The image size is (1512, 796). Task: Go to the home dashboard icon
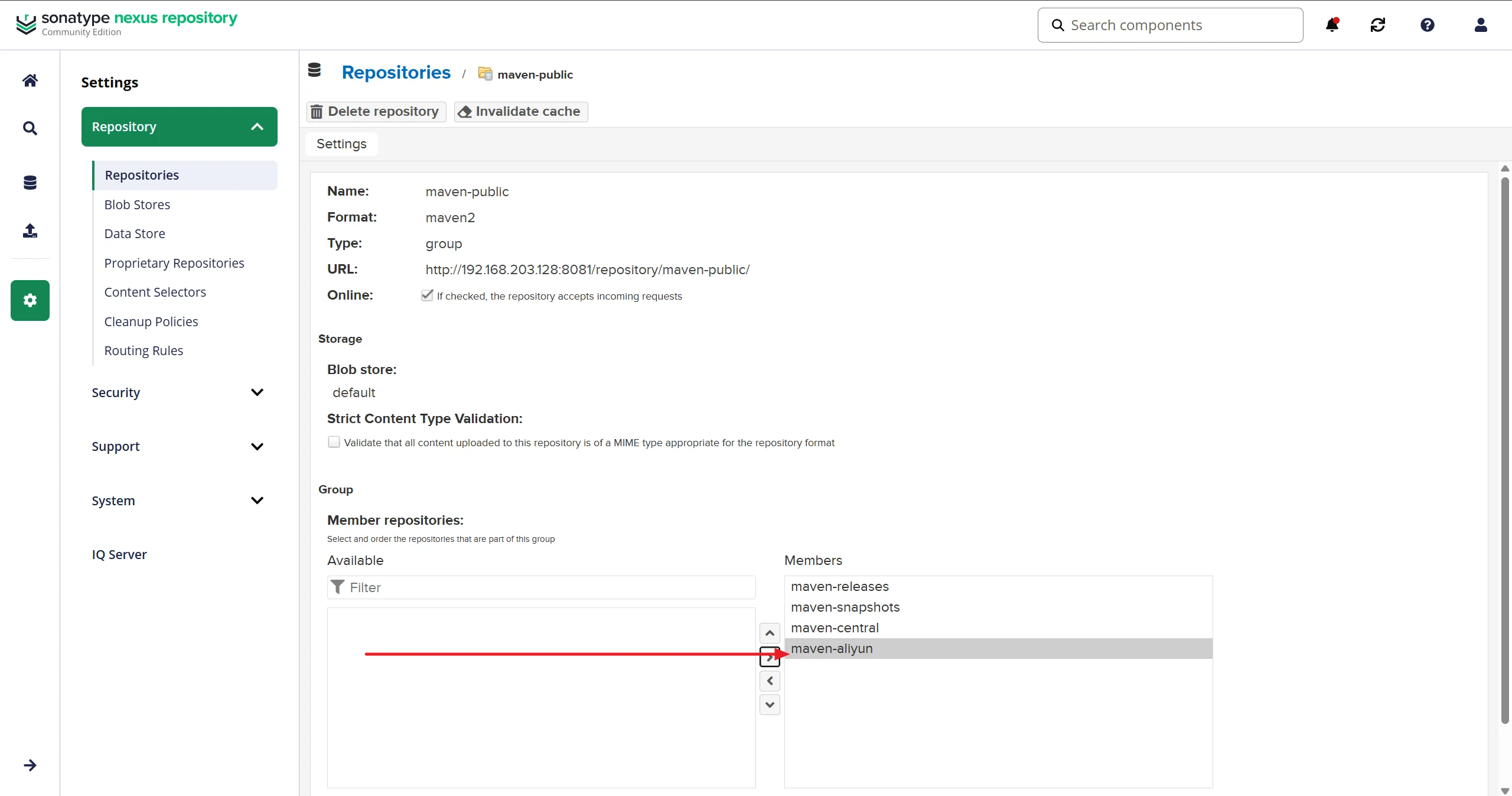[x=30, y=80]
